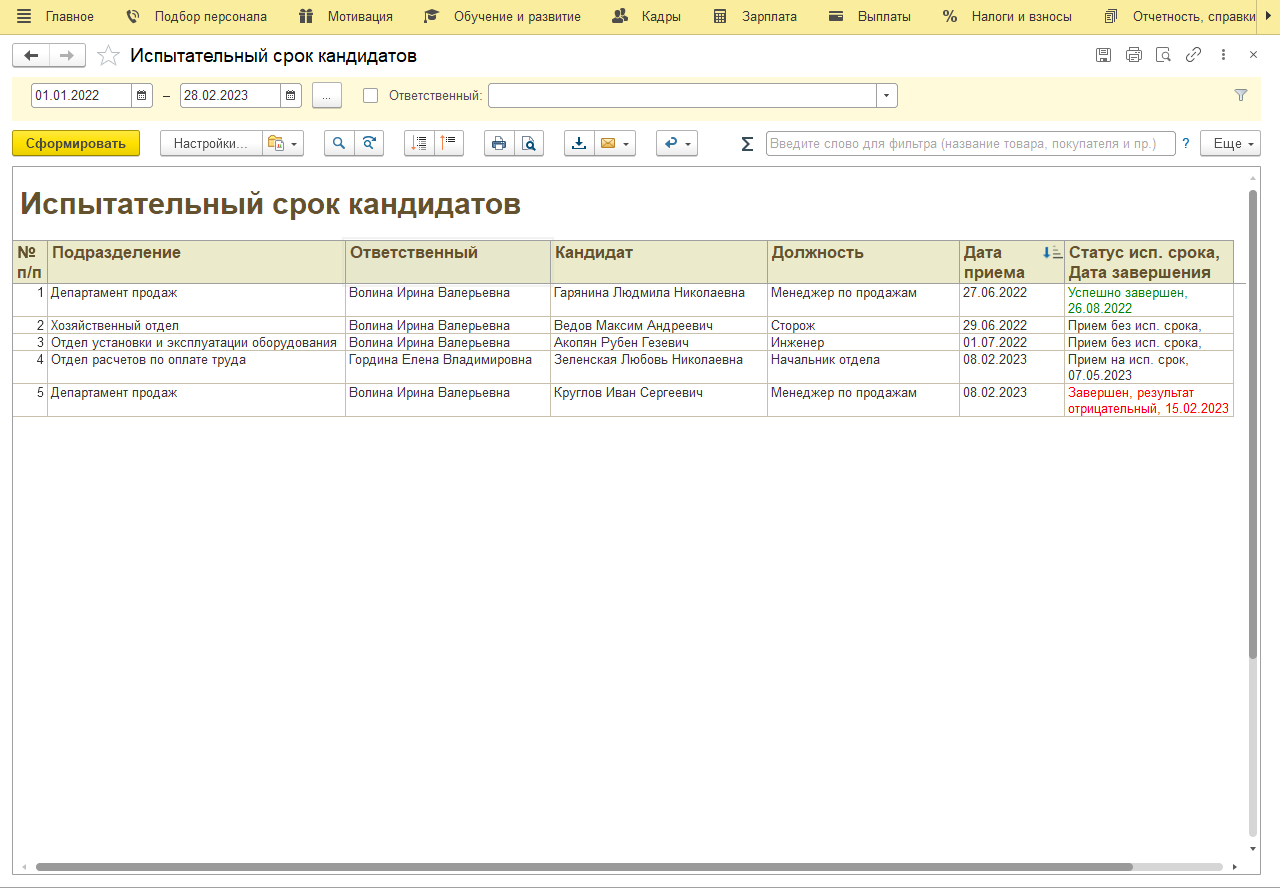Screen dimensions: 1280x888
Task: Add report to favorites with star icon
Action: click(108, 56)
